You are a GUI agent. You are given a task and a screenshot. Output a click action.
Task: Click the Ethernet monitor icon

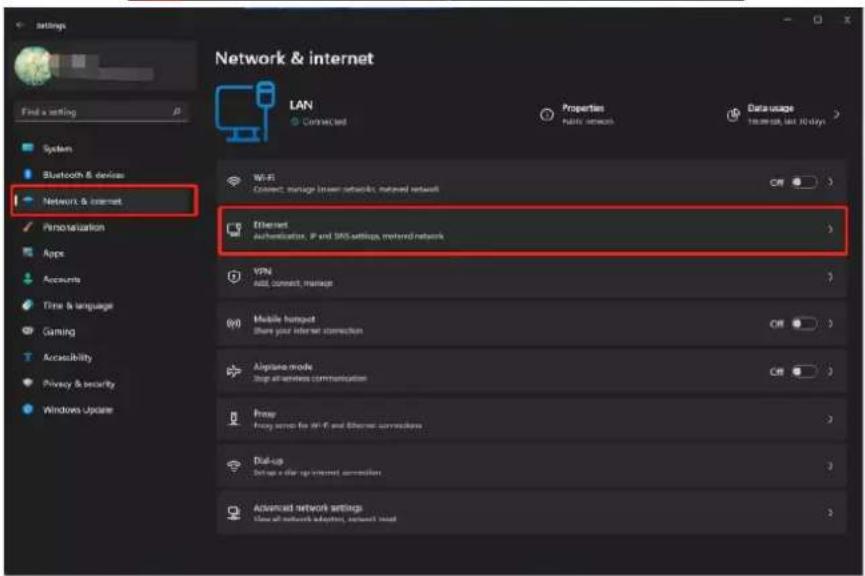pyautogui.click(x=234, y=230)
